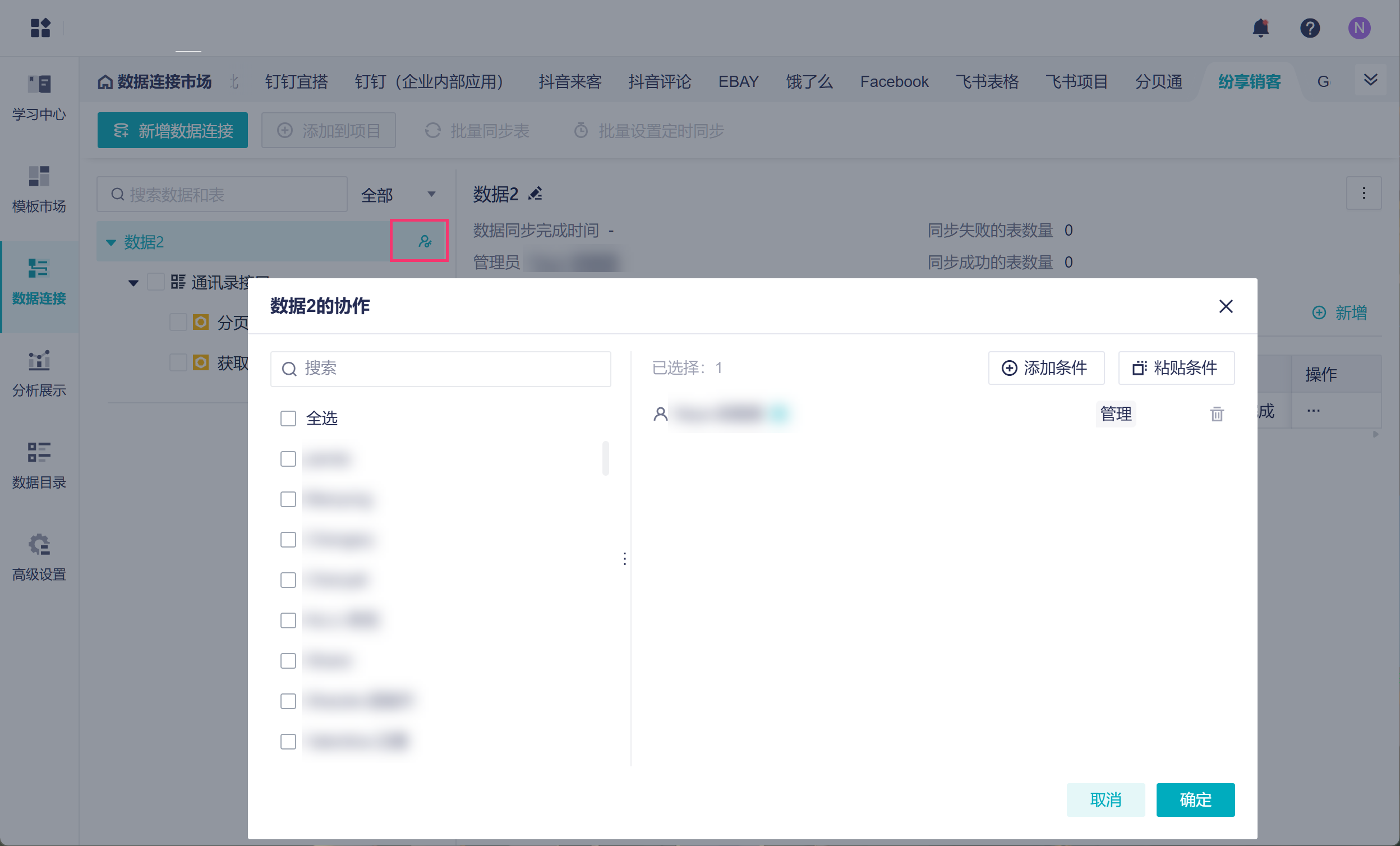Tick the first user checkbox below 全选
The height and width of the screenshot is (846, 1400).
pos(288,458)
